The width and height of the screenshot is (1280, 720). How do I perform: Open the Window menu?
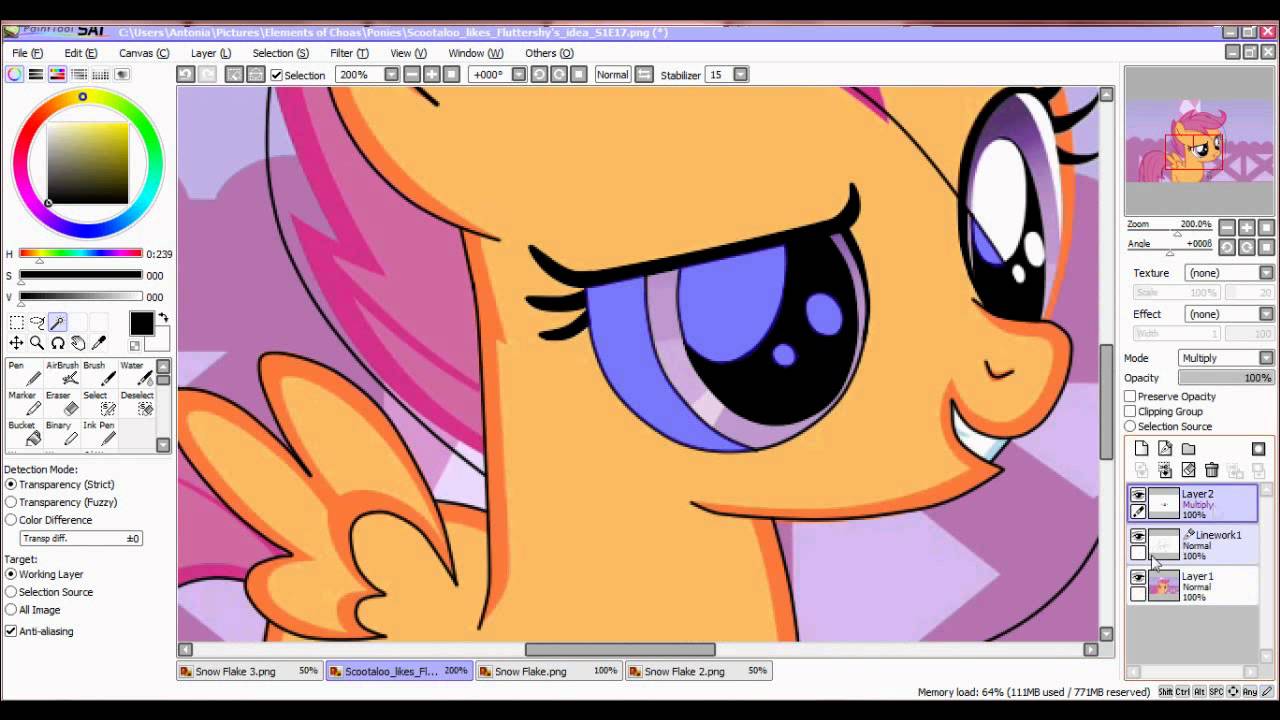click(476, 53)
